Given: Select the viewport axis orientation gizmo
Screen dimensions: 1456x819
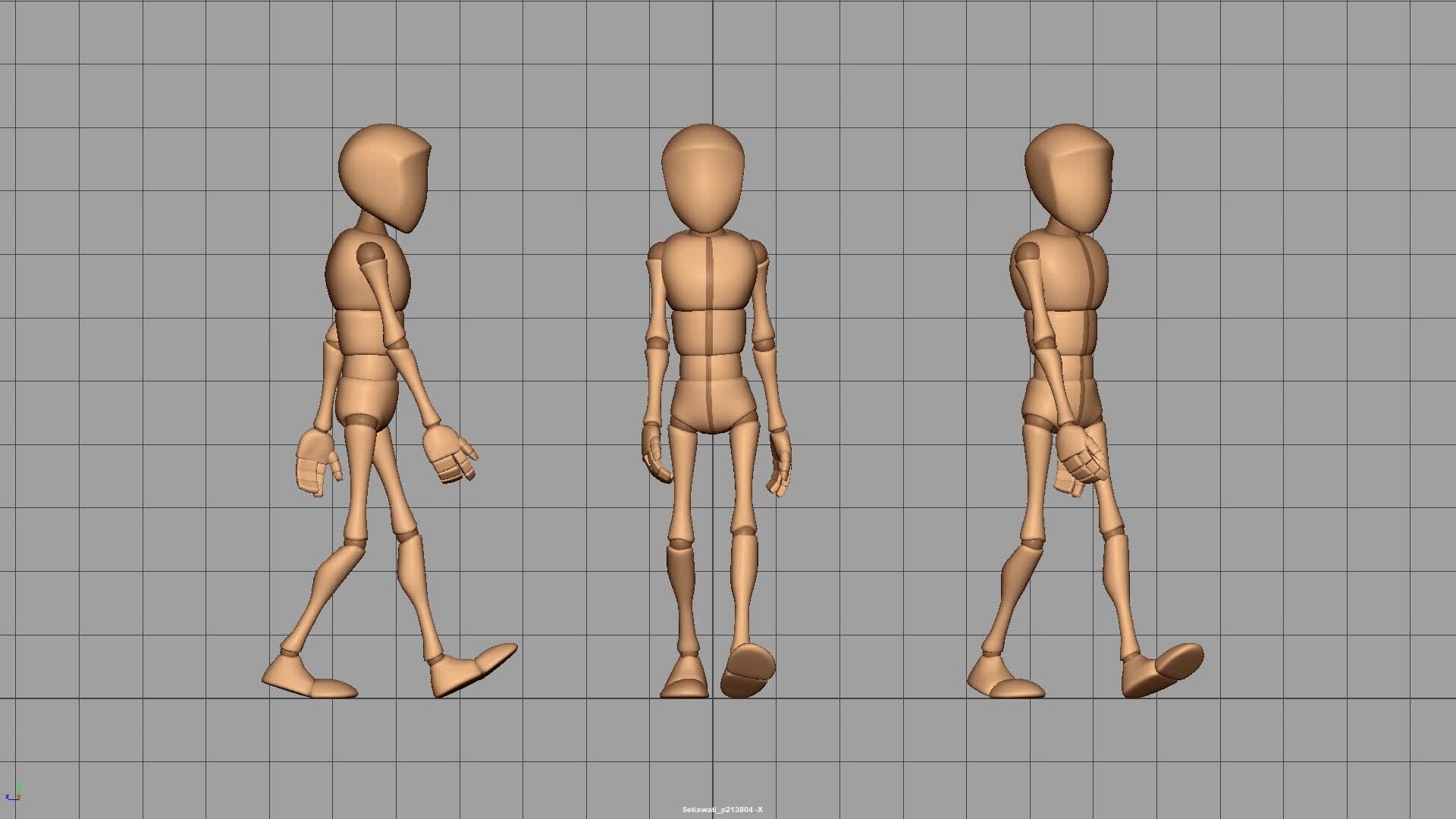Looking at the screenshot, I should tap(15, 792).
